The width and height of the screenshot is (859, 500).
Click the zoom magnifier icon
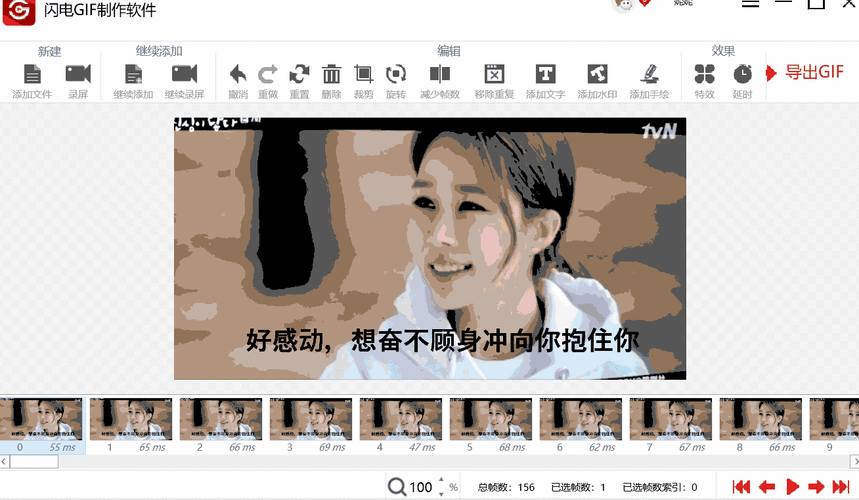tap(397, 486)
